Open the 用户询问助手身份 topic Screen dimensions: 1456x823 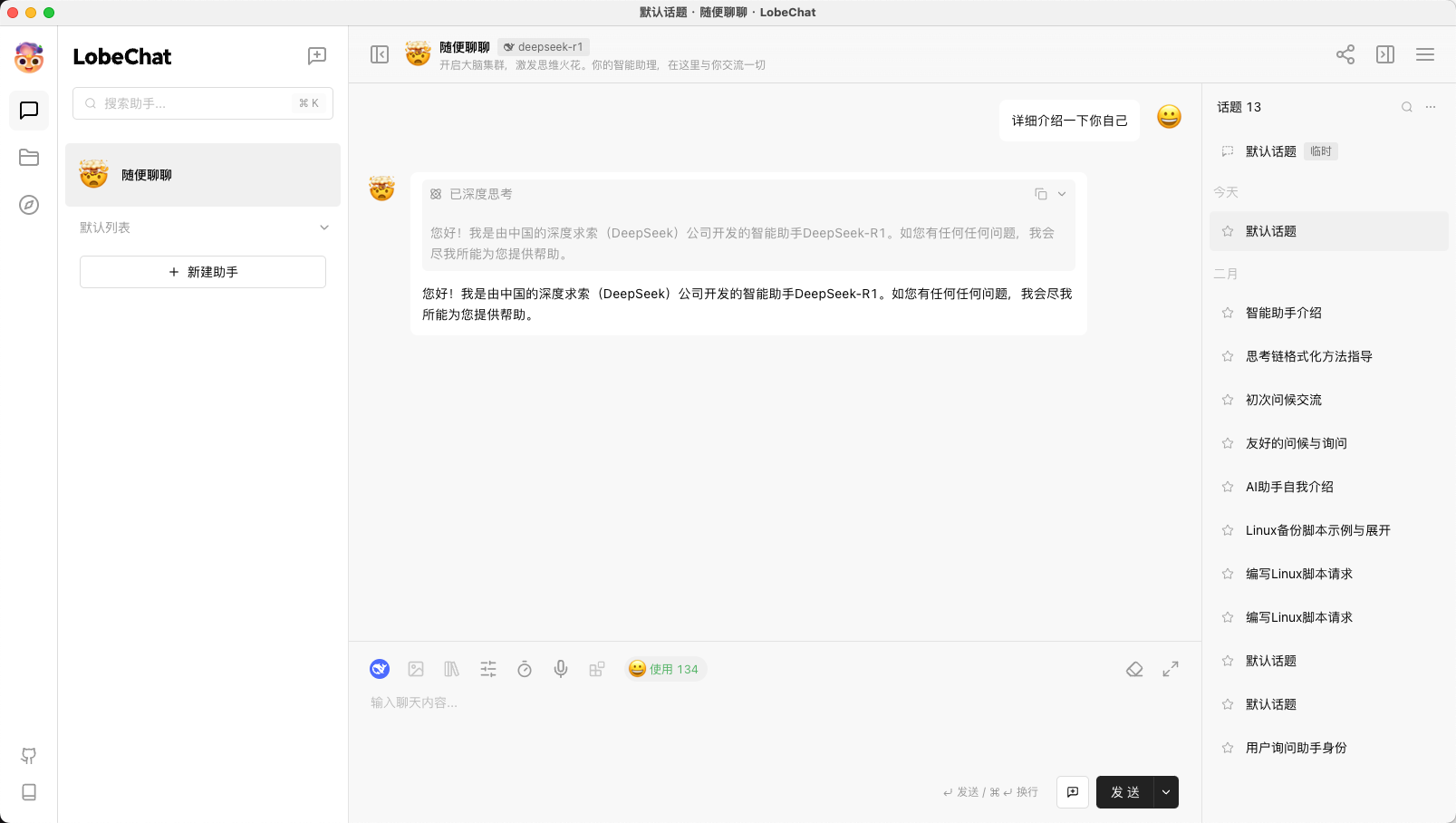click(x=1329, y=748)
